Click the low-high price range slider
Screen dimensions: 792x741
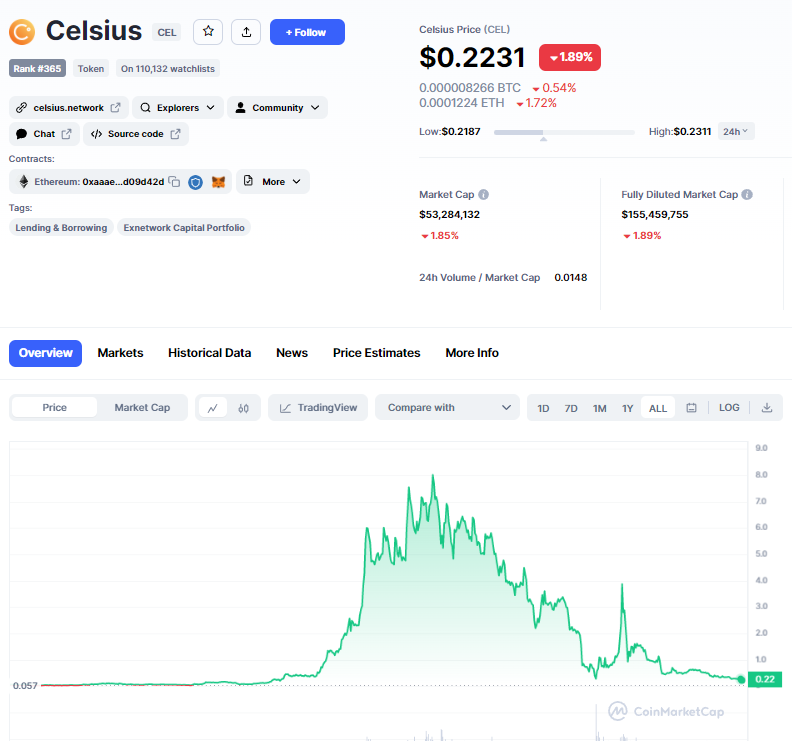[564, 132]
